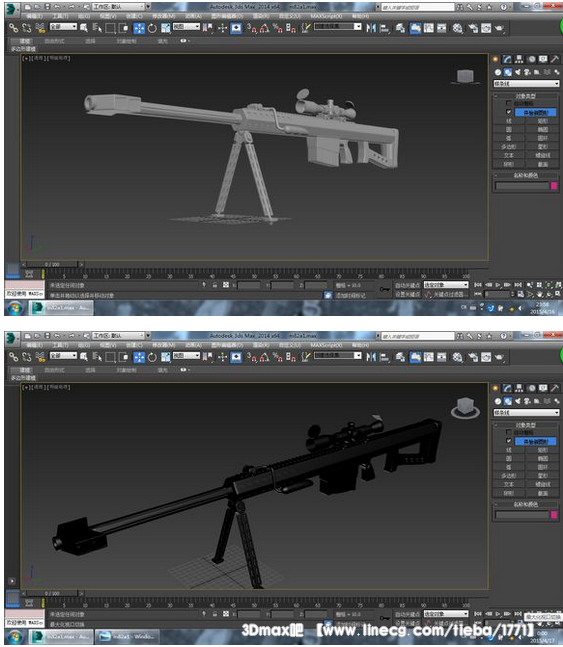563x647 pixels.
Task: Click 自动关键点 Auto Key button in upper screenshot
Action: [407, 285]
